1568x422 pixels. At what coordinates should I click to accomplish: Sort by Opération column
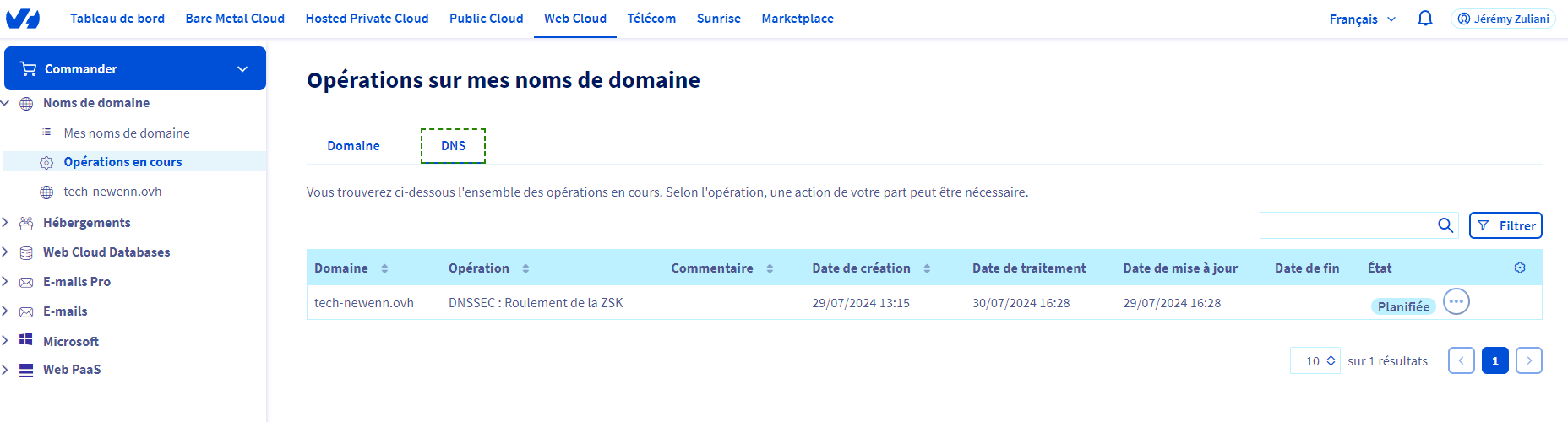[525, 268]
